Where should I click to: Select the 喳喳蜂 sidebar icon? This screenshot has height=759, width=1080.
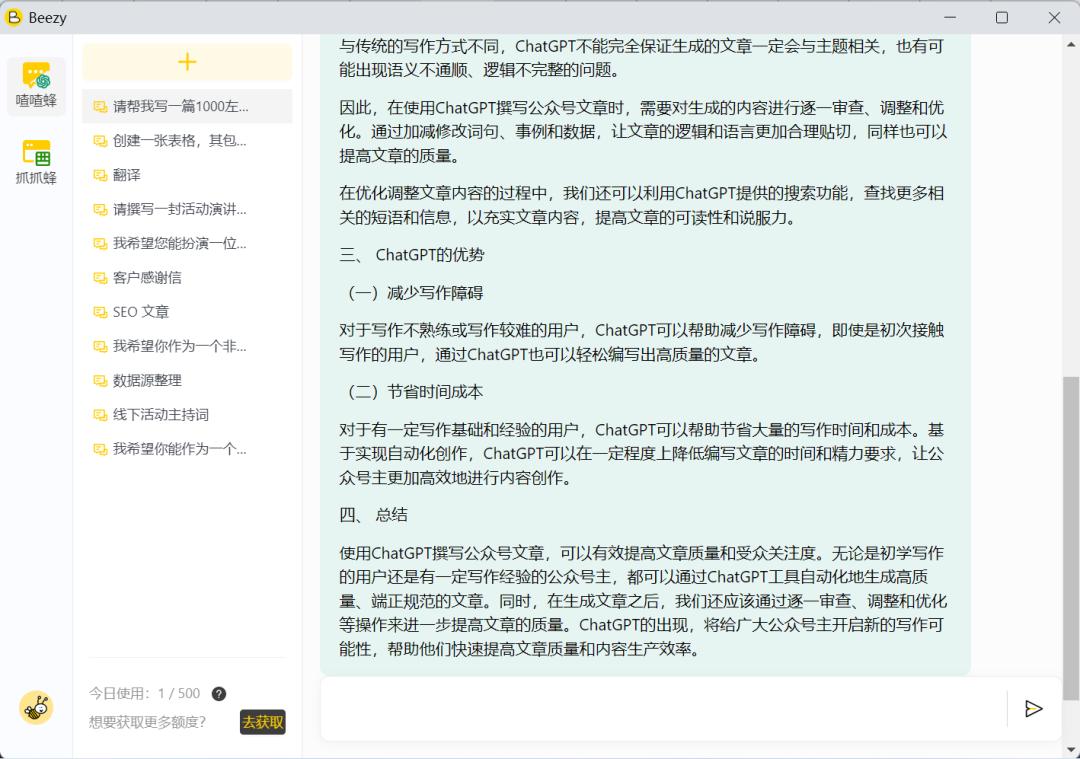(36, 86)
